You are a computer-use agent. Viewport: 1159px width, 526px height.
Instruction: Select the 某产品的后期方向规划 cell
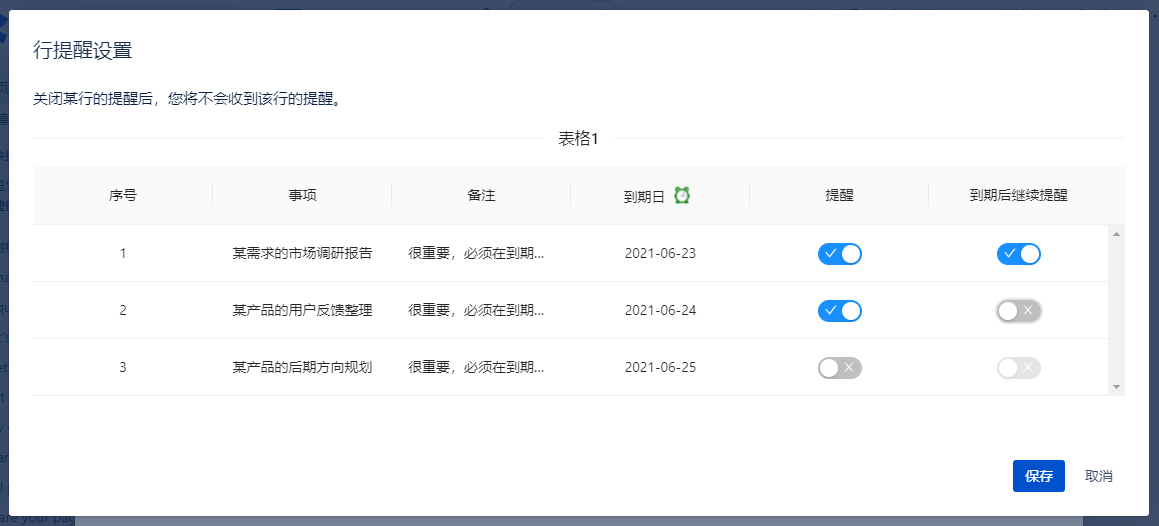[x=302, y=367]
